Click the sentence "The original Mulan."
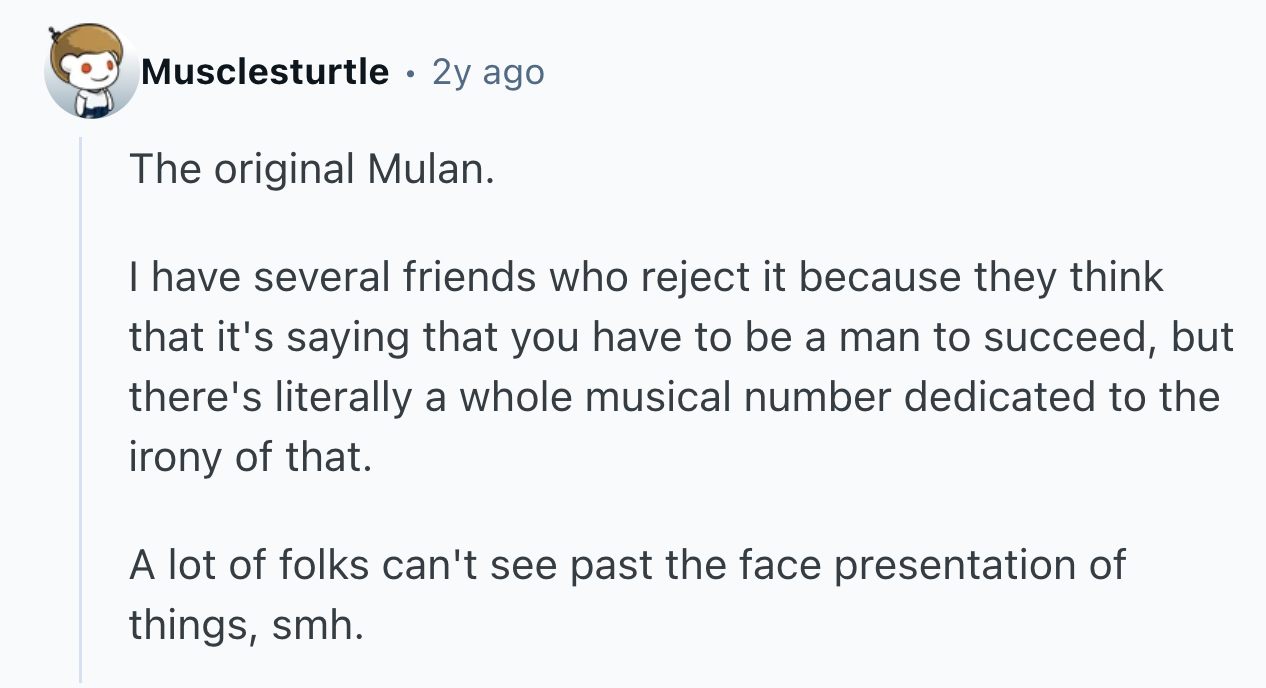Screen dimensions: 1266x688 (x=311, y=170)
